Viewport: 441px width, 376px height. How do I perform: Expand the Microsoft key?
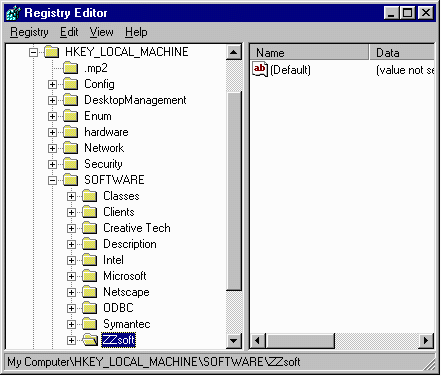click(x=71, y=276)
